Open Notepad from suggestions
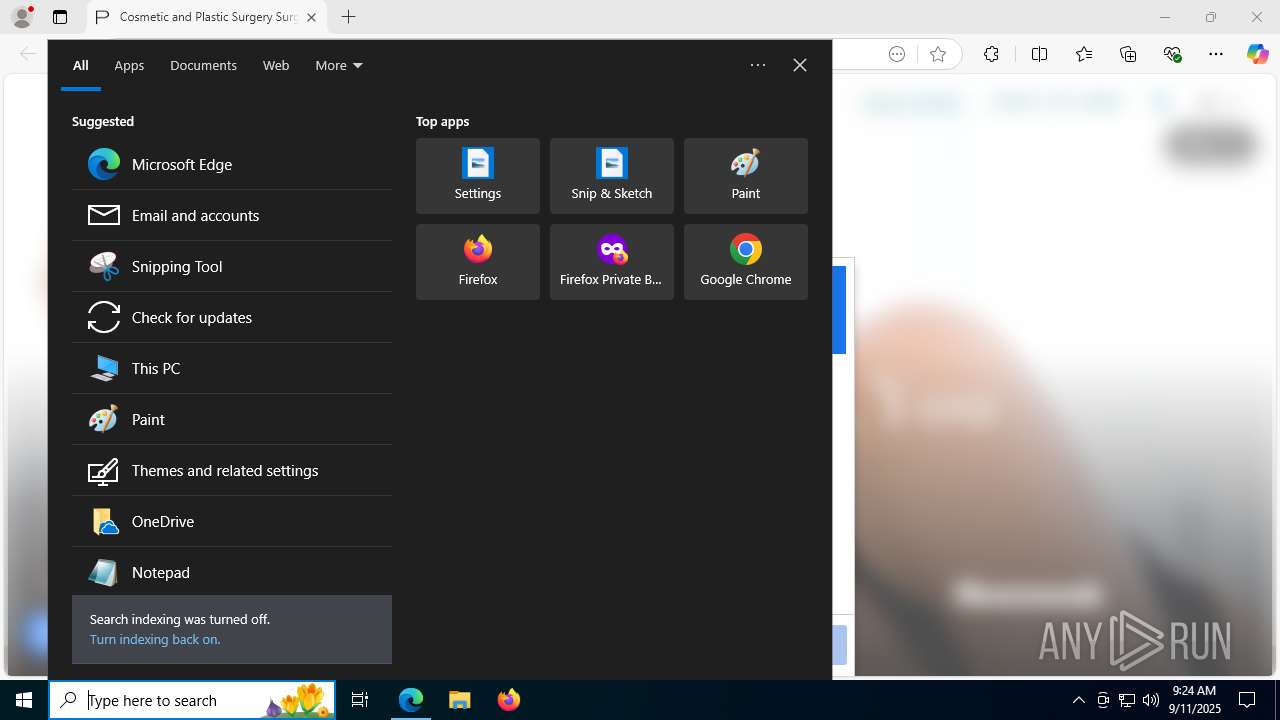Image resolution: width=1280 pixels, height=720 pixels. 232,572
